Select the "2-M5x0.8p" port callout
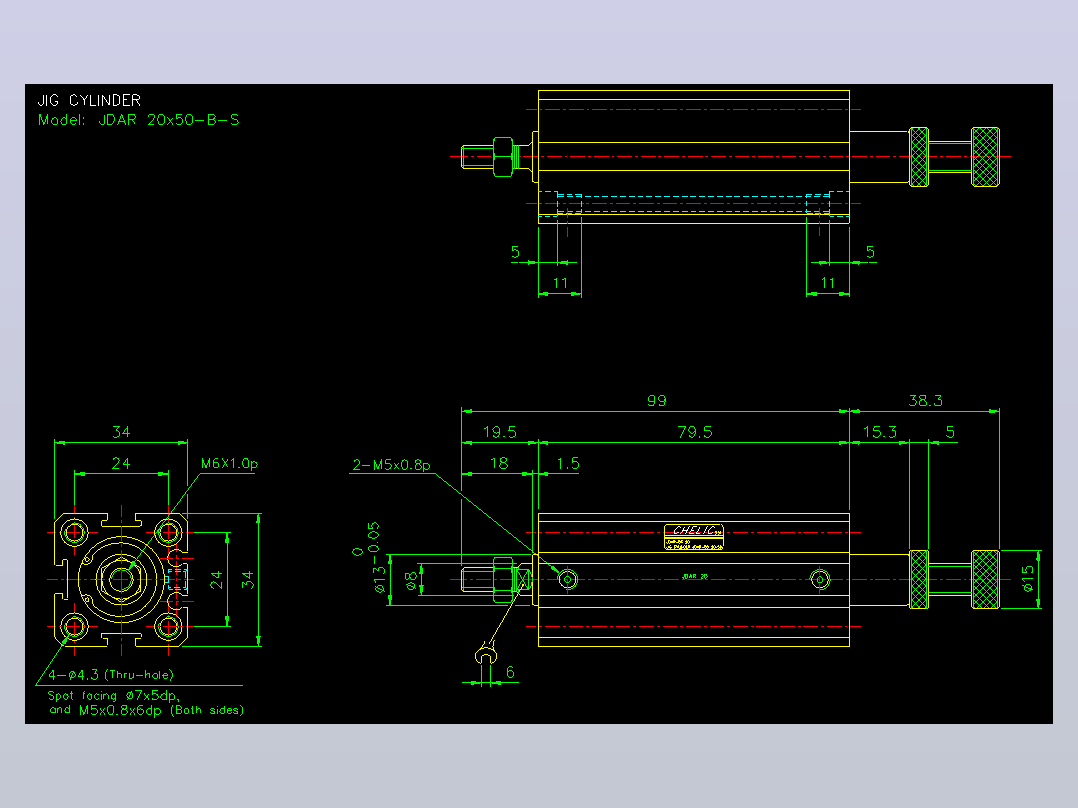The image size is (1078, 808). tap(391, 465)
